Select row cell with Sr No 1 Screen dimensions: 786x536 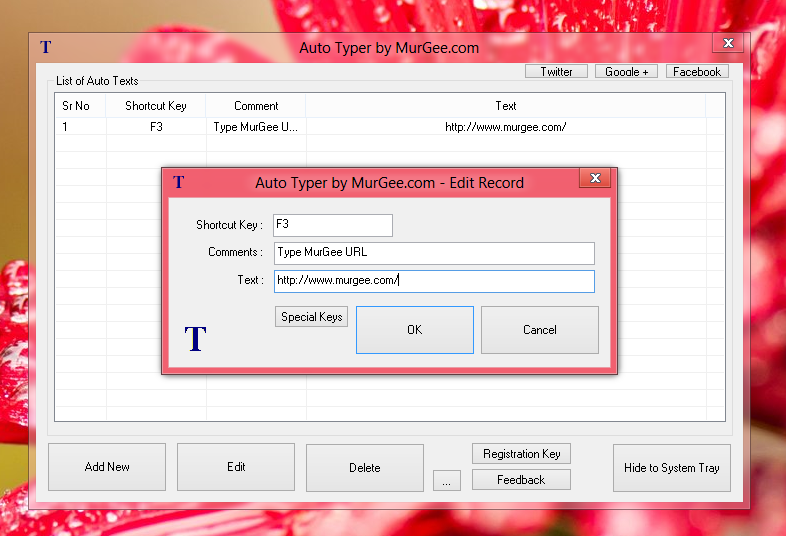[x=80, y=127]
